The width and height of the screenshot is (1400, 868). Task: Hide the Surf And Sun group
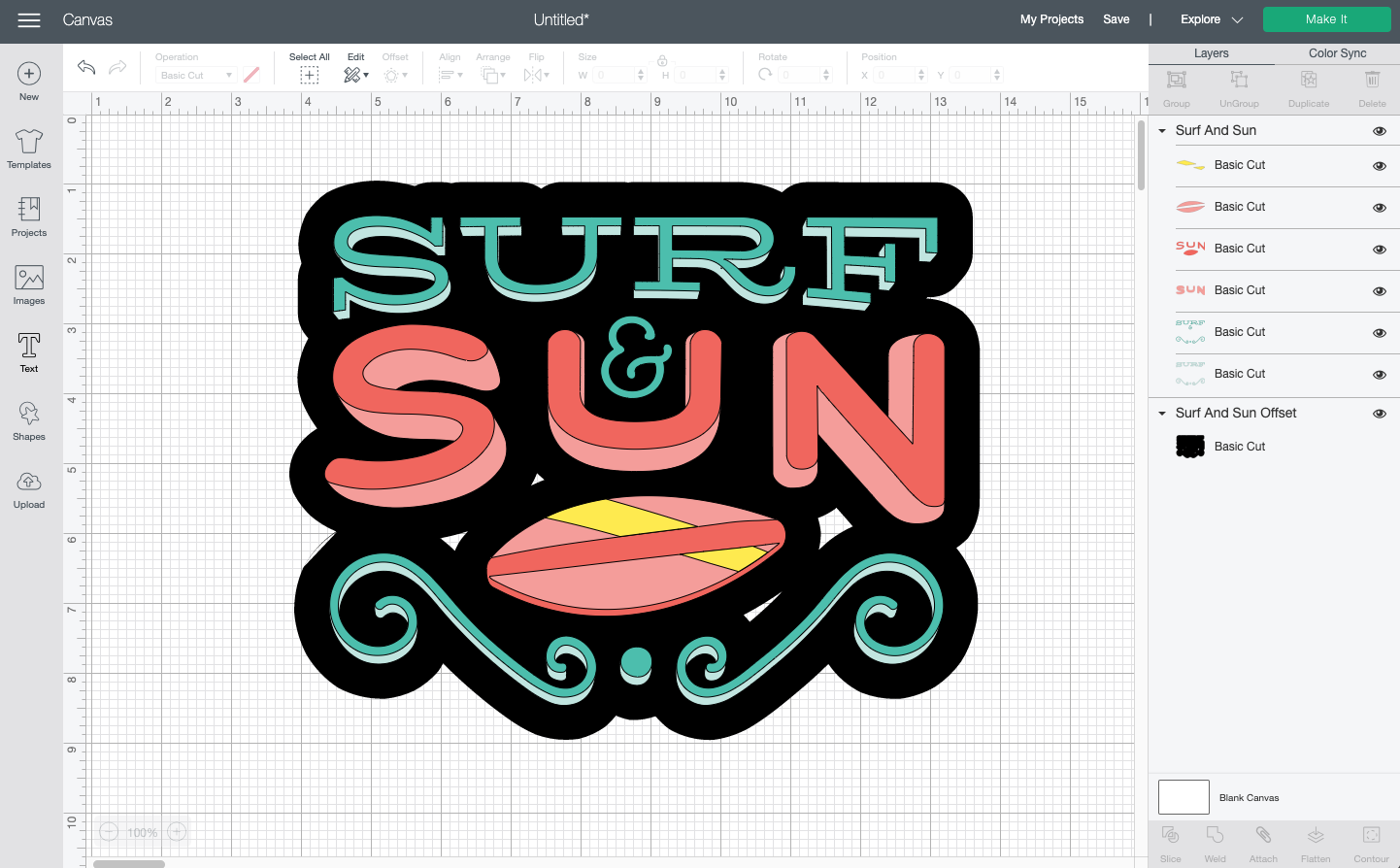point(1379,131)
